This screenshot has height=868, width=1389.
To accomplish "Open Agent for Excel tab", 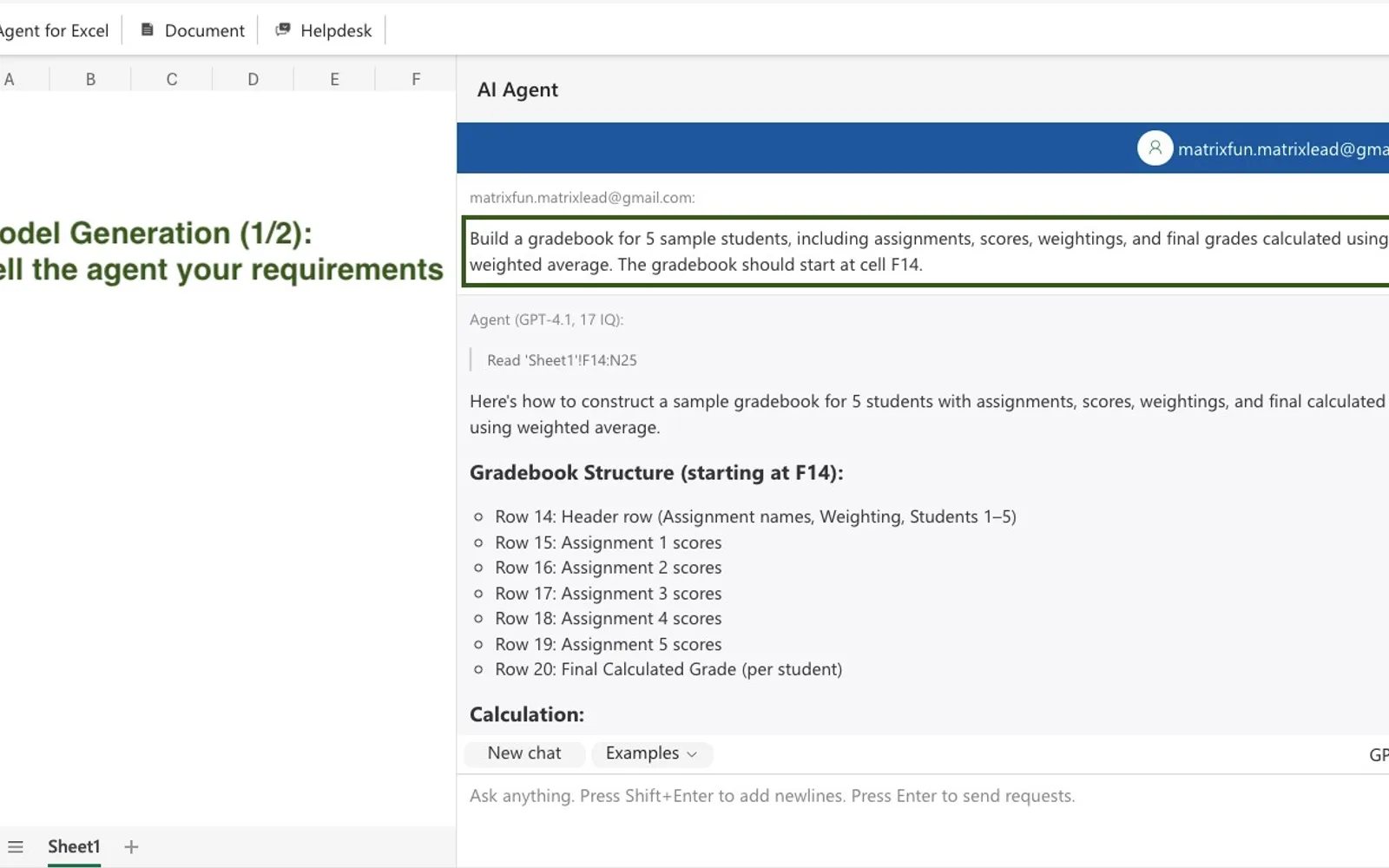I will pyautogui.click(x=54, y=30).
